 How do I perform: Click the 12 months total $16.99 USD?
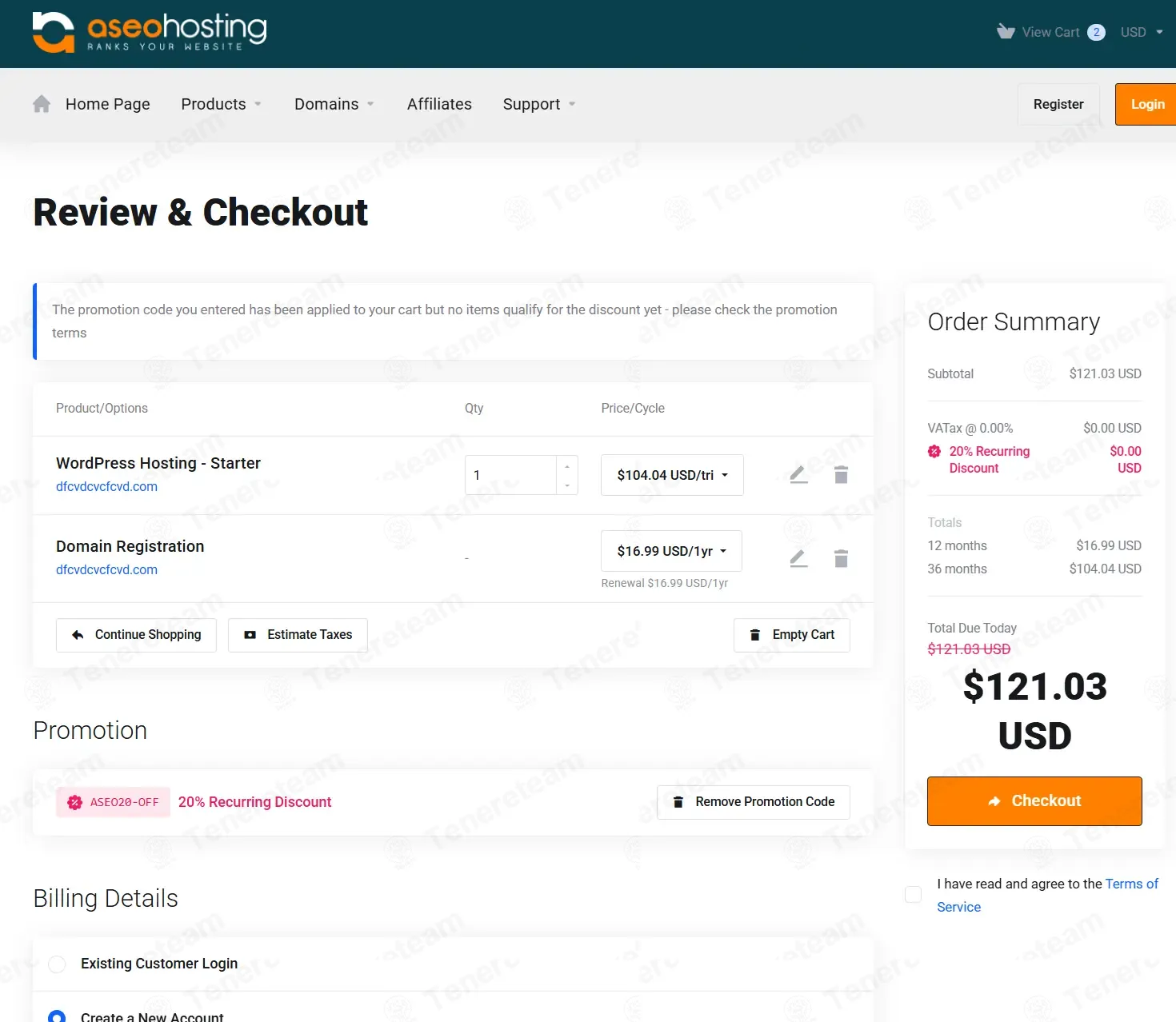tap(1109, 545)
